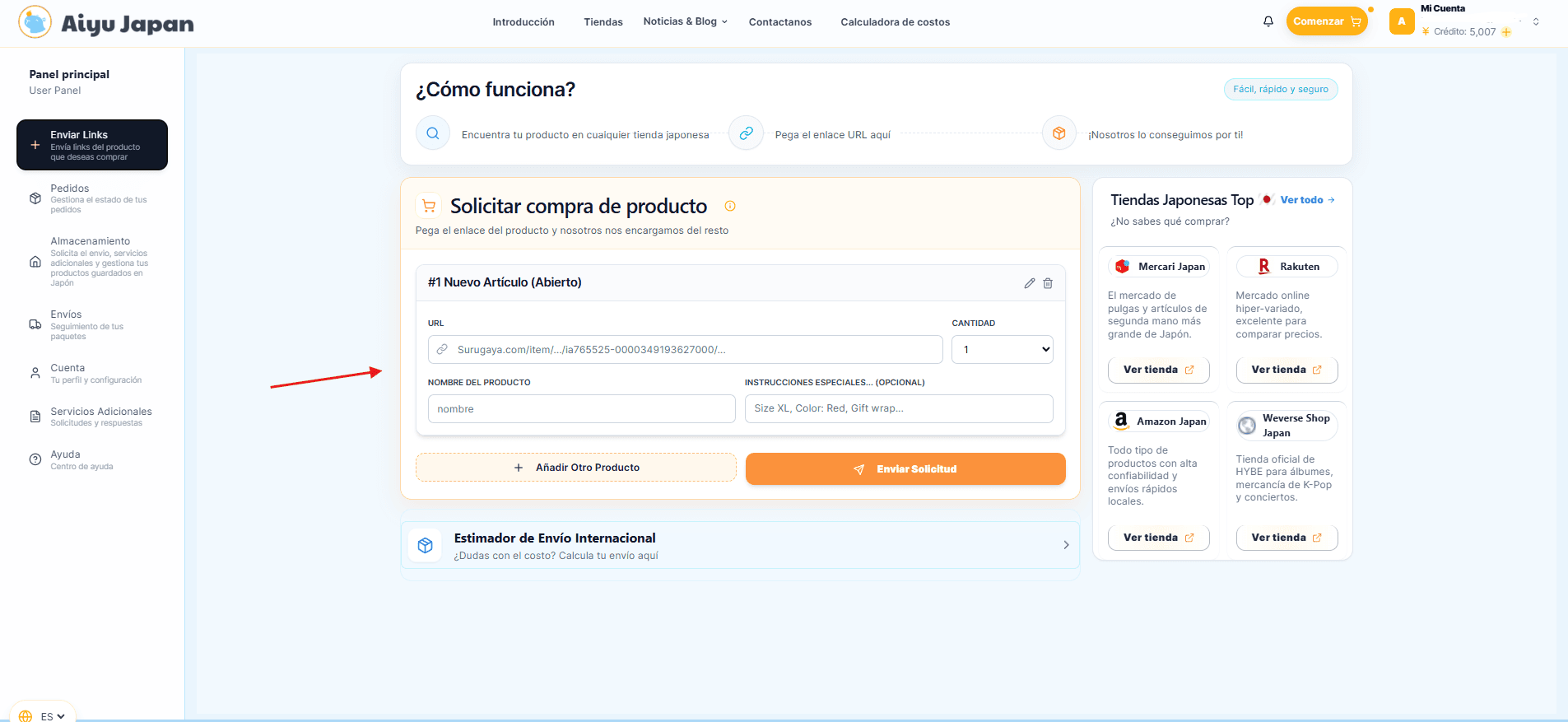The image size is (1568, 722).
Task: Expand the Mi Cuenta account menu arrows
Action: pos(1535,21)
